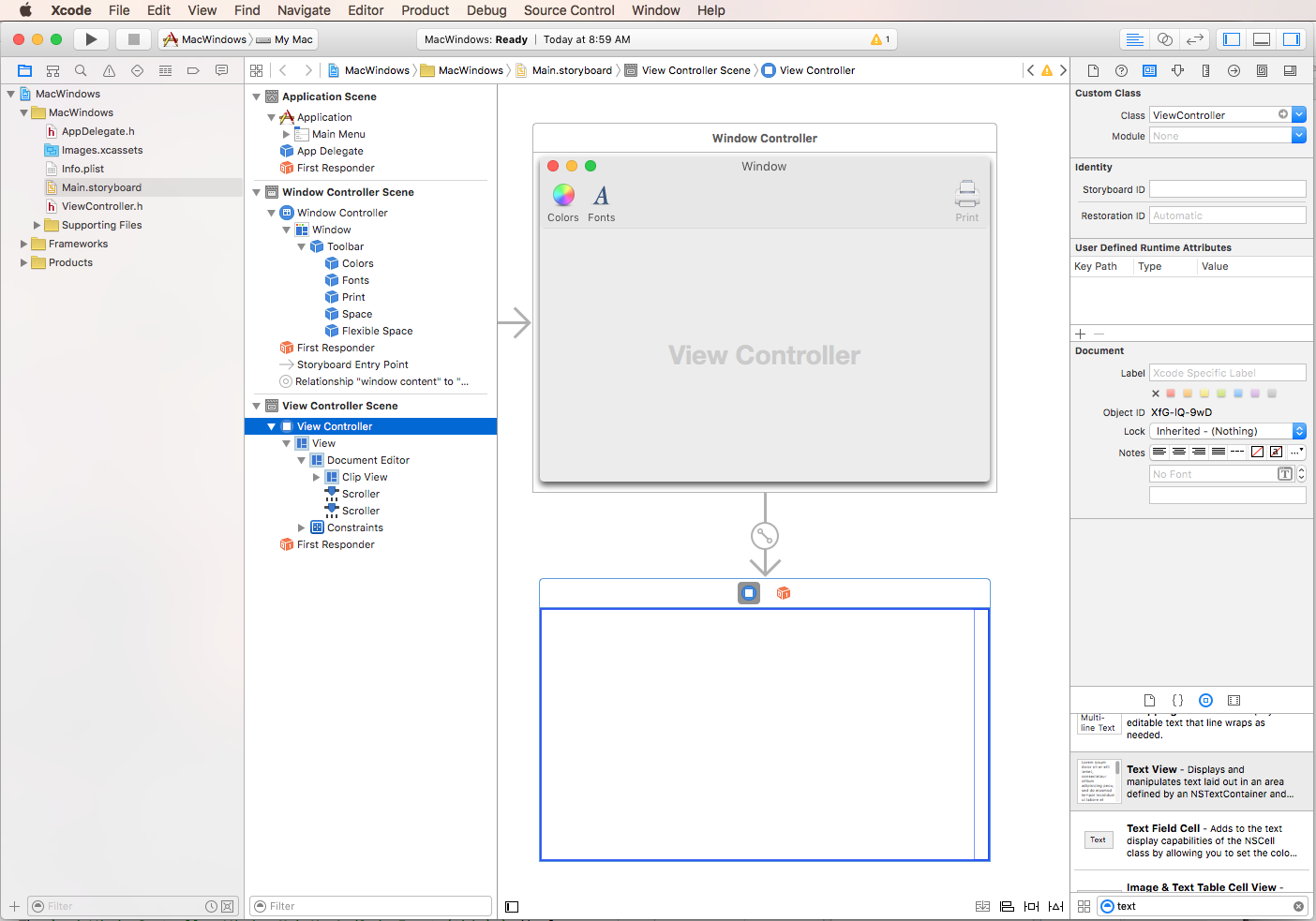Open the Issue navigator warning triangle
Image resolution: width=1316 pixels, height=921 pixels.
coord(109,70)
